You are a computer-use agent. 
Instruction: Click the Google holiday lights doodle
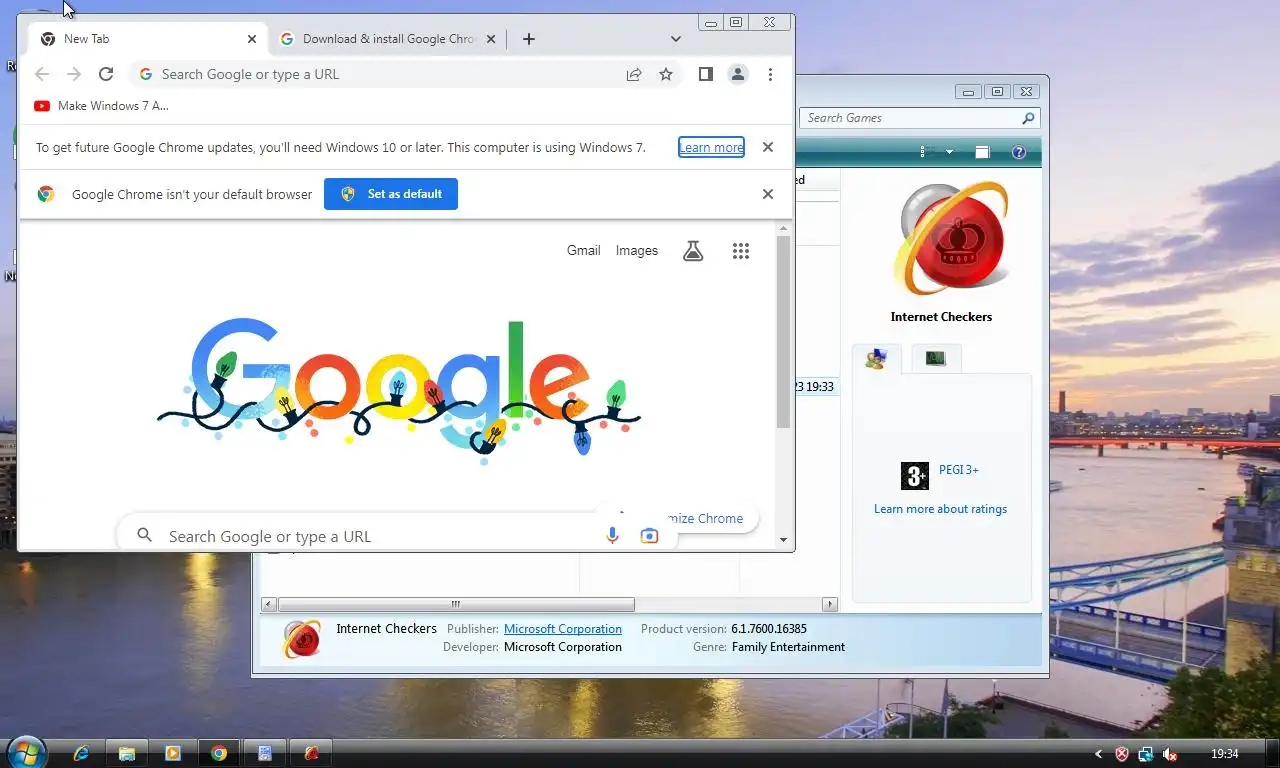point(399,390)
